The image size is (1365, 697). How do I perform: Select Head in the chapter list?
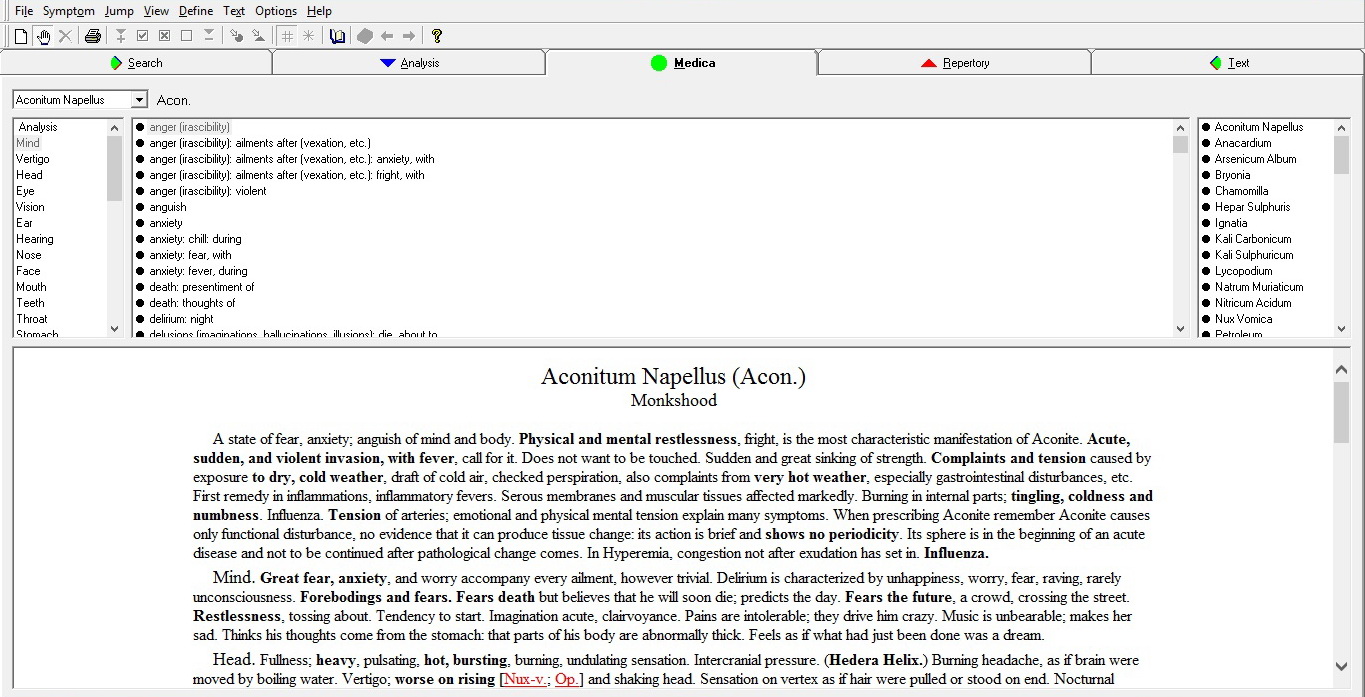tap(29, 175)
